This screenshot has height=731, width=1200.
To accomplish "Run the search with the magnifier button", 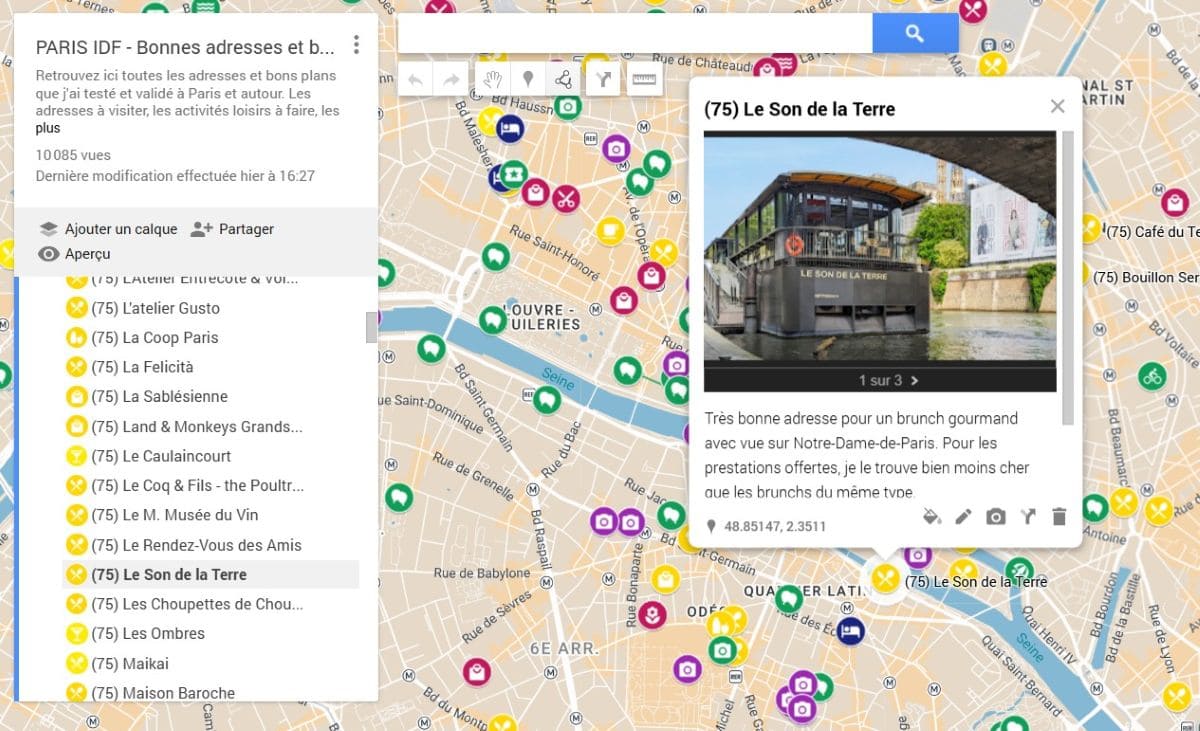I will pos(914,33).
